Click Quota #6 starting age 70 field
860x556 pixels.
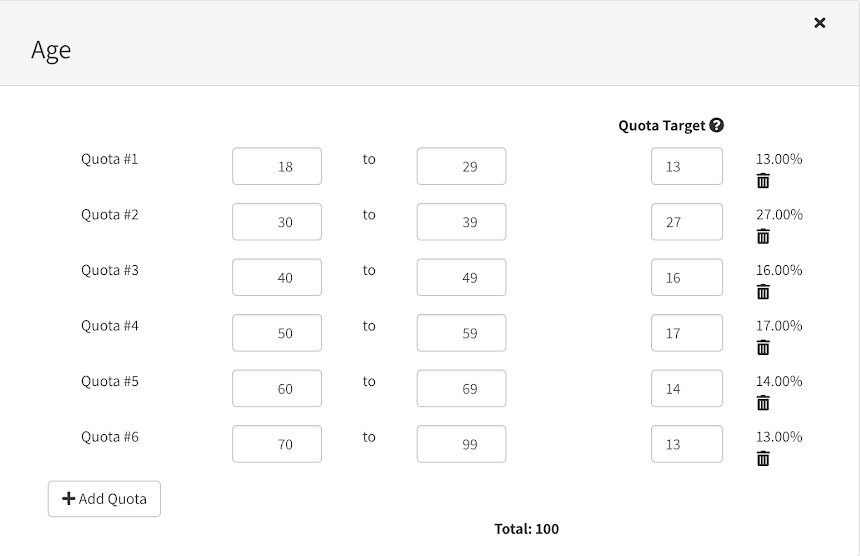click(277, 444)
